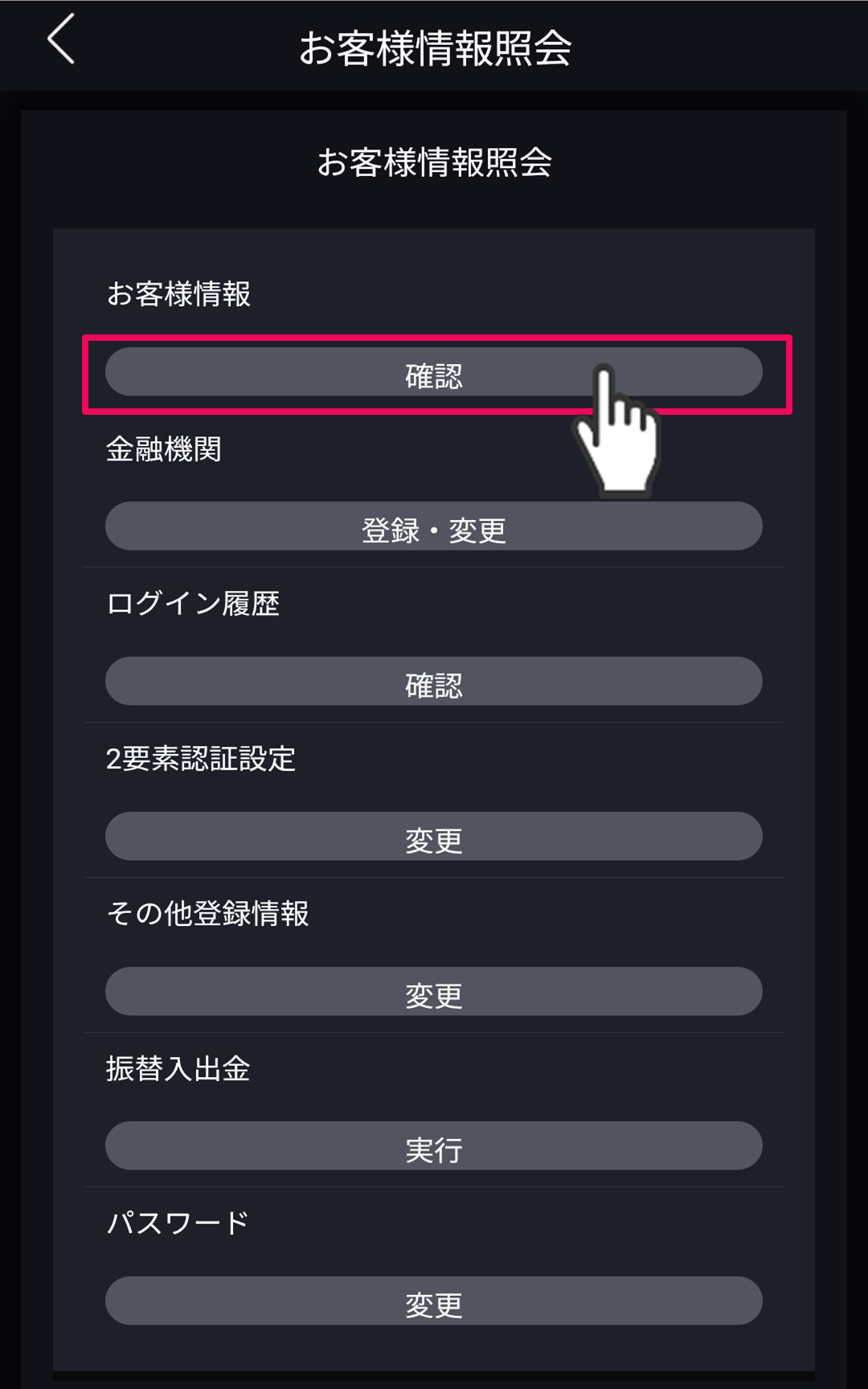The height and width of the screenshot is (1389, 868).
Task: Tap 変更 under 2要素認証設定
Action: point(433,837)
